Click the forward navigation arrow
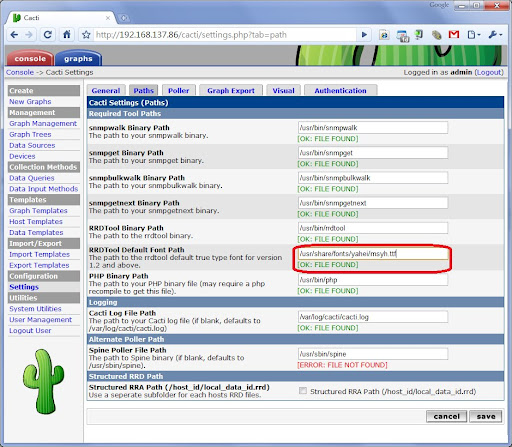Screen dimensions: 512x447 (29, 35)
